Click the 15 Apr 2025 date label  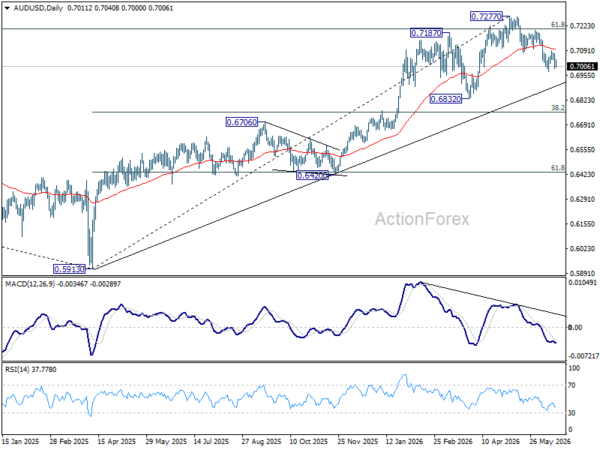point(117,442)
